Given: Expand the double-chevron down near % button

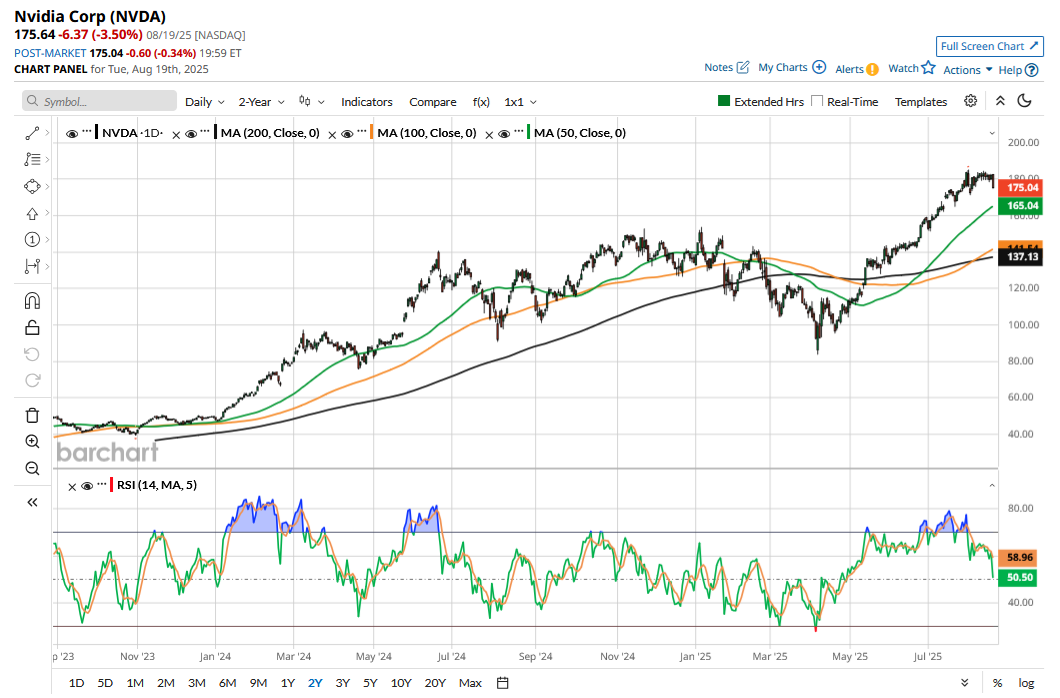Looking at the screenshot, I should (965, 682).
